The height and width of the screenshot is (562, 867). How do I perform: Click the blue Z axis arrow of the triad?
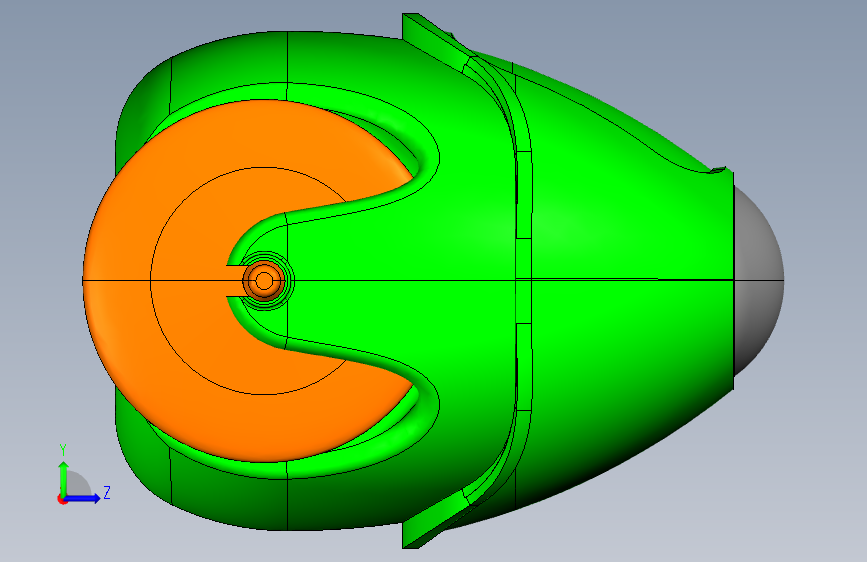click(83, 498)
